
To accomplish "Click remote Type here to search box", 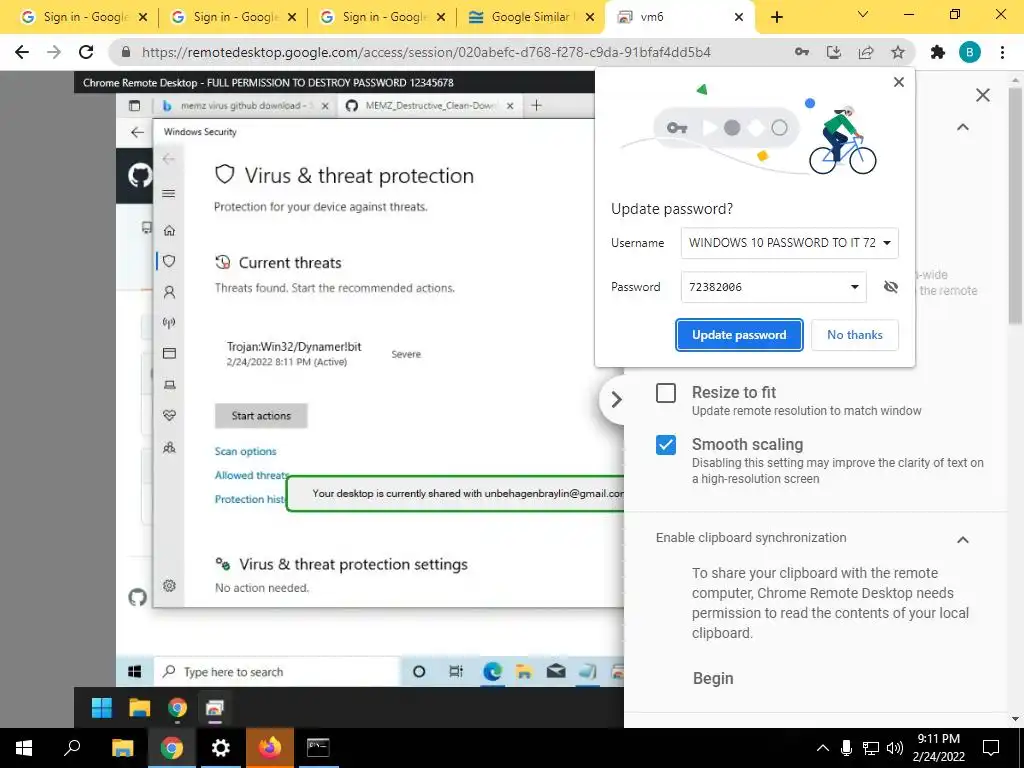I will [276, 672].
